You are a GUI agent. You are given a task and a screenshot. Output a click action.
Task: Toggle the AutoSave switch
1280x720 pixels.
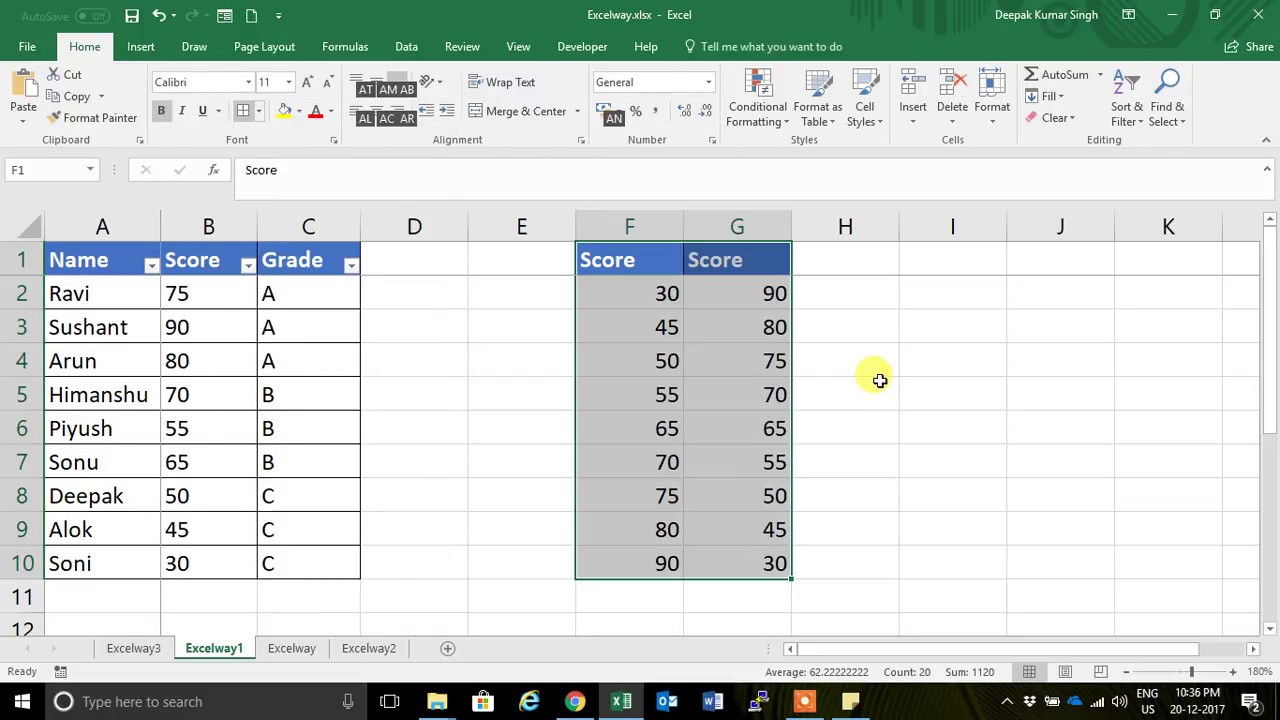(x=91, y=15)
